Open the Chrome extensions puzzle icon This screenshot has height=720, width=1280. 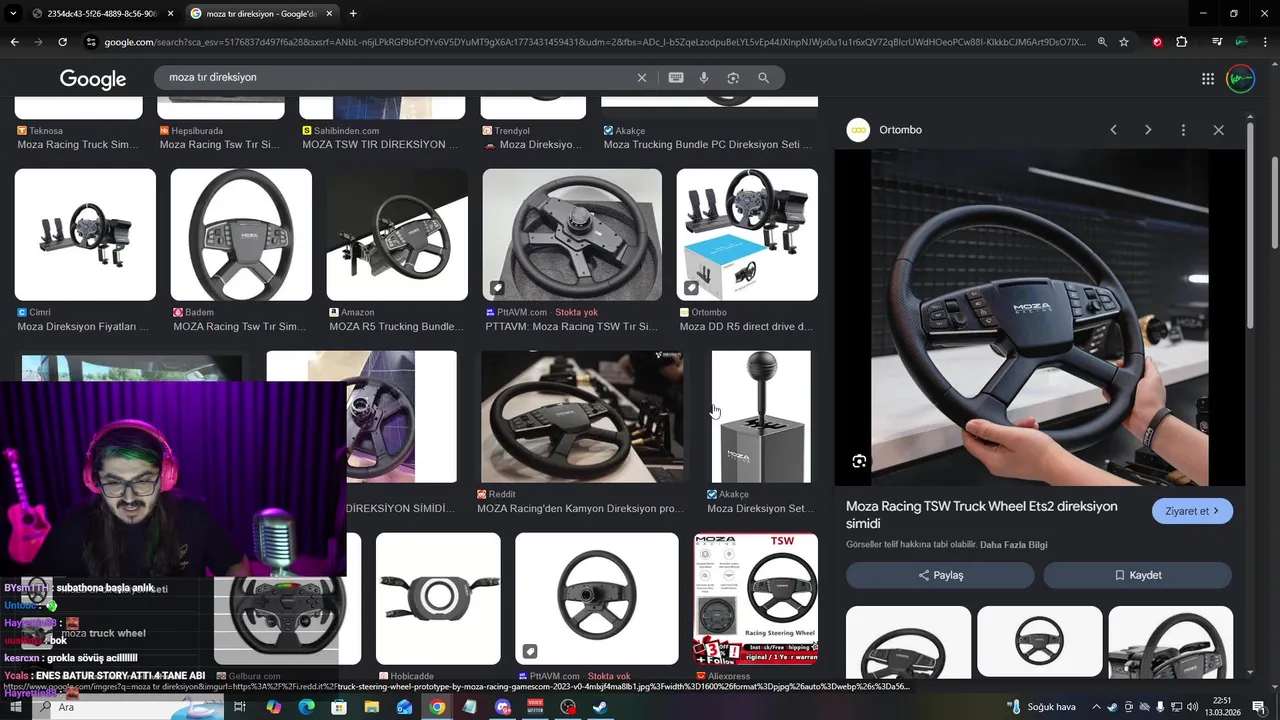click(x=1182, y=42)
